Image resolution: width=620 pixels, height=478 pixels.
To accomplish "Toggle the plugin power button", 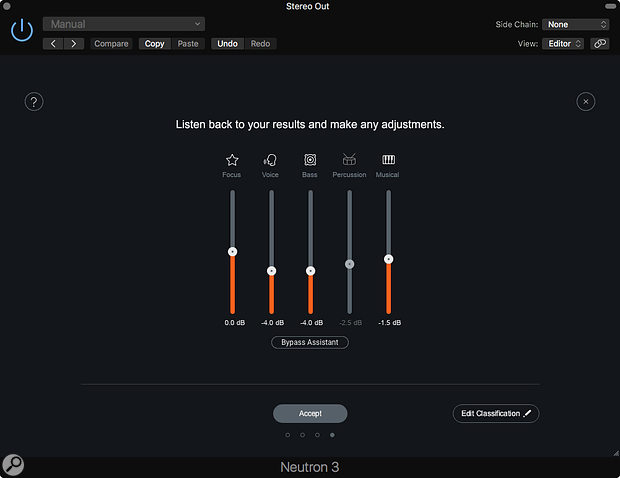I will (x=22, y=30).
